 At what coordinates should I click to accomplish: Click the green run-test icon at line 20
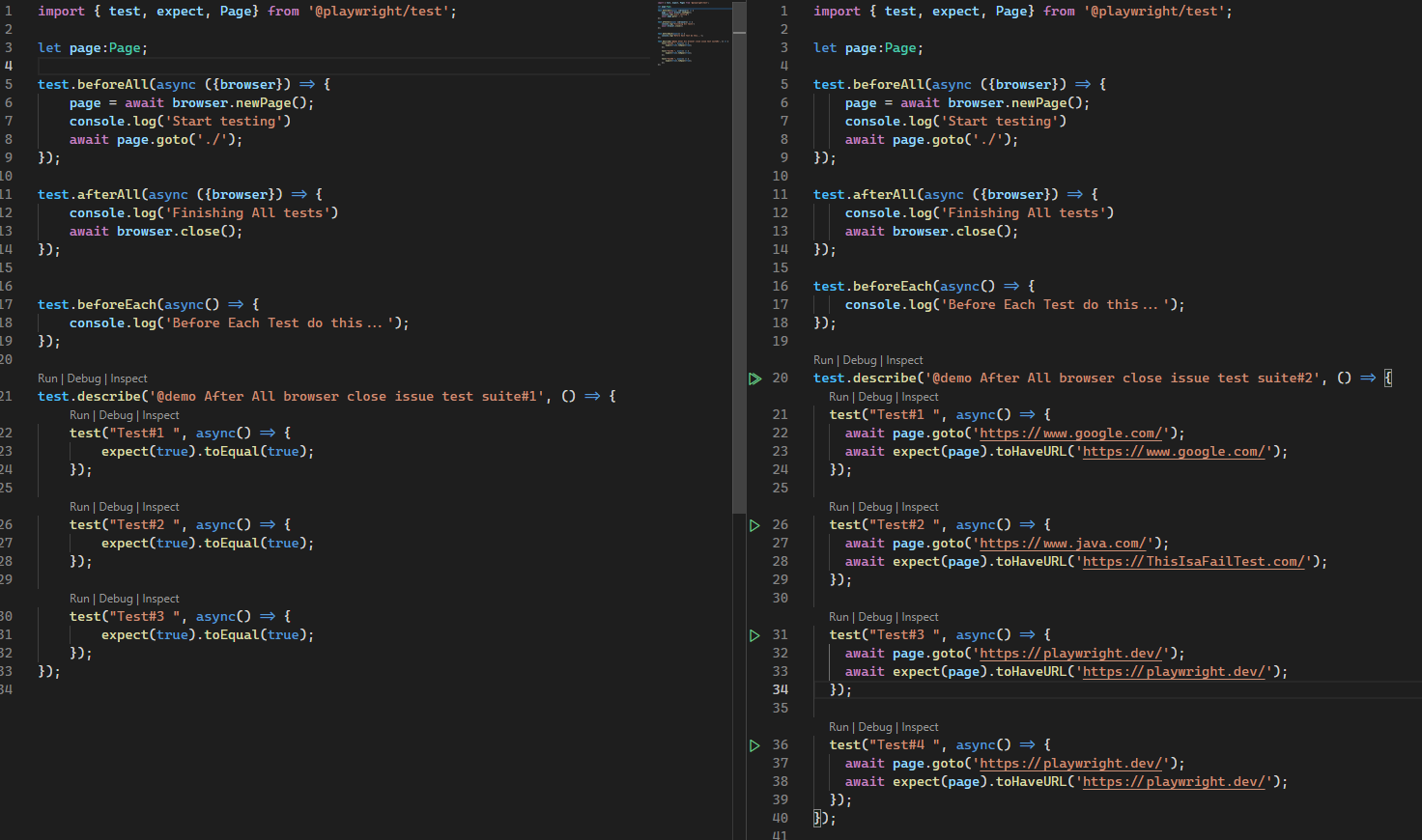click(754, 378)
